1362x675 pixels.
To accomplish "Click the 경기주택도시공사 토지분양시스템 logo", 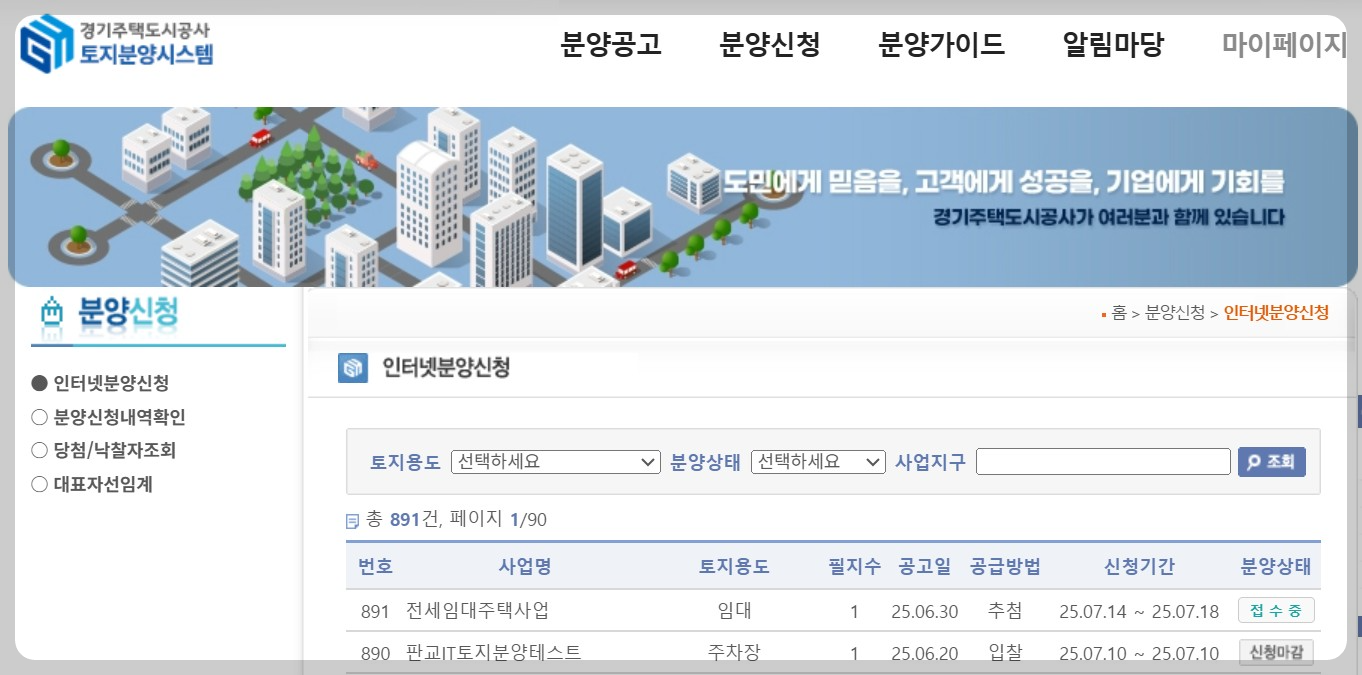I will tap(117, 44).
